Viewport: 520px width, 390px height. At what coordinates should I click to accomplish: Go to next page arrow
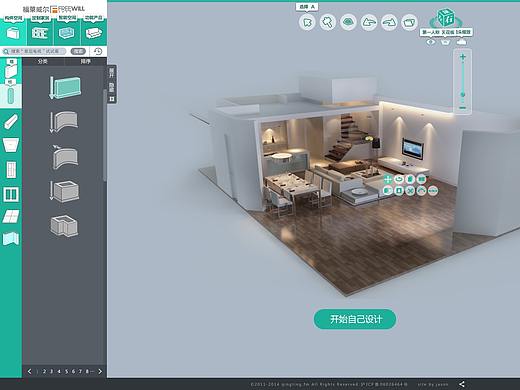pos(100,371)
